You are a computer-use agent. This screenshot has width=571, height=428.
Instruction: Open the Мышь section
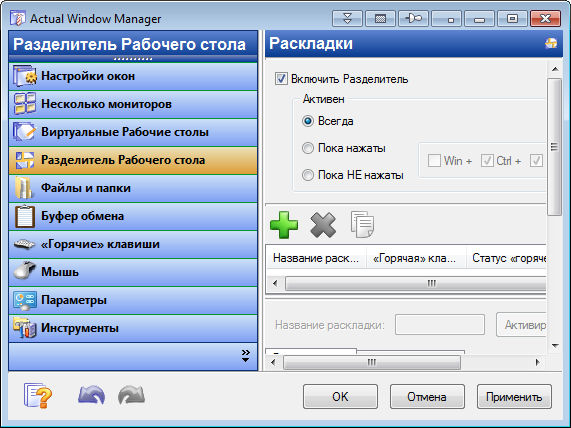click(x=133, y=272)
